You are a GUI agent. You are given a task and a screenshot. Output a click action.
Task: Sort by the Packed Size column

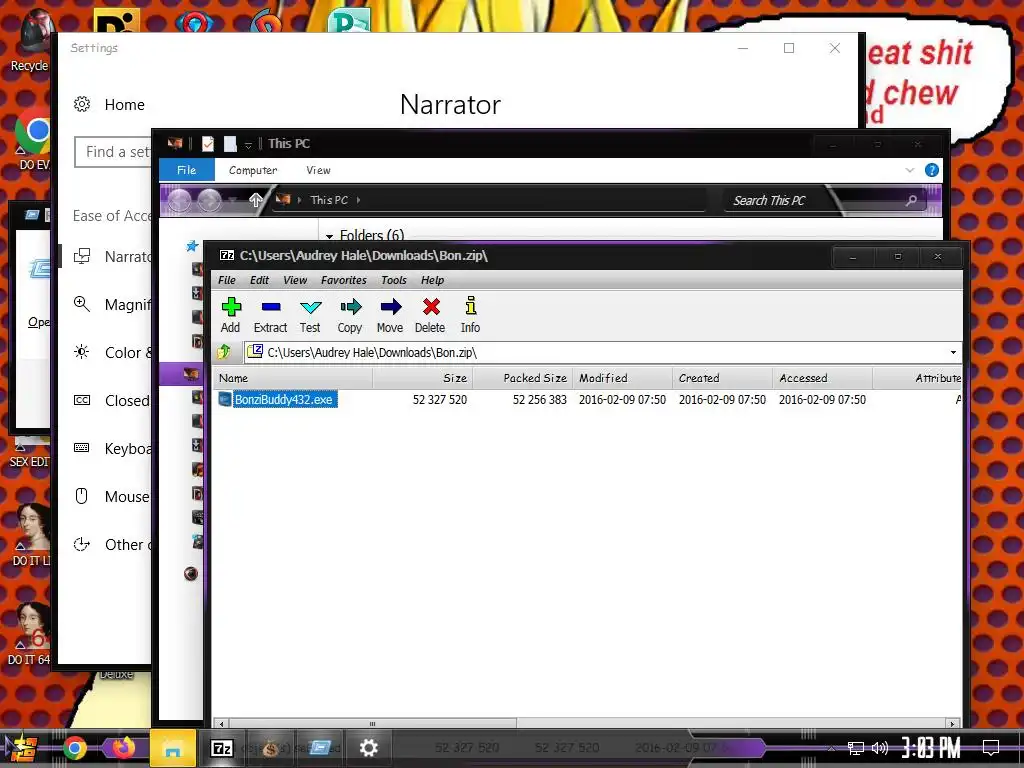point(522,378)
